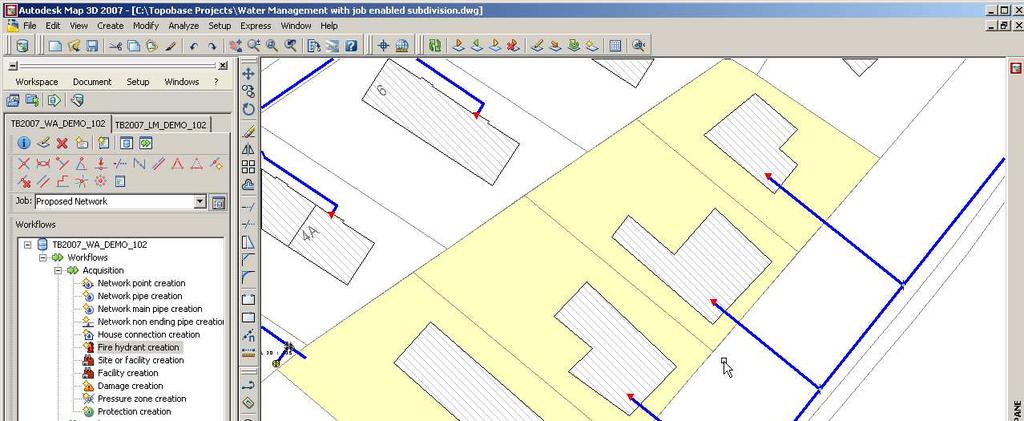Click the red triangle tool icon
The image size is (1024, 421).
177,164
